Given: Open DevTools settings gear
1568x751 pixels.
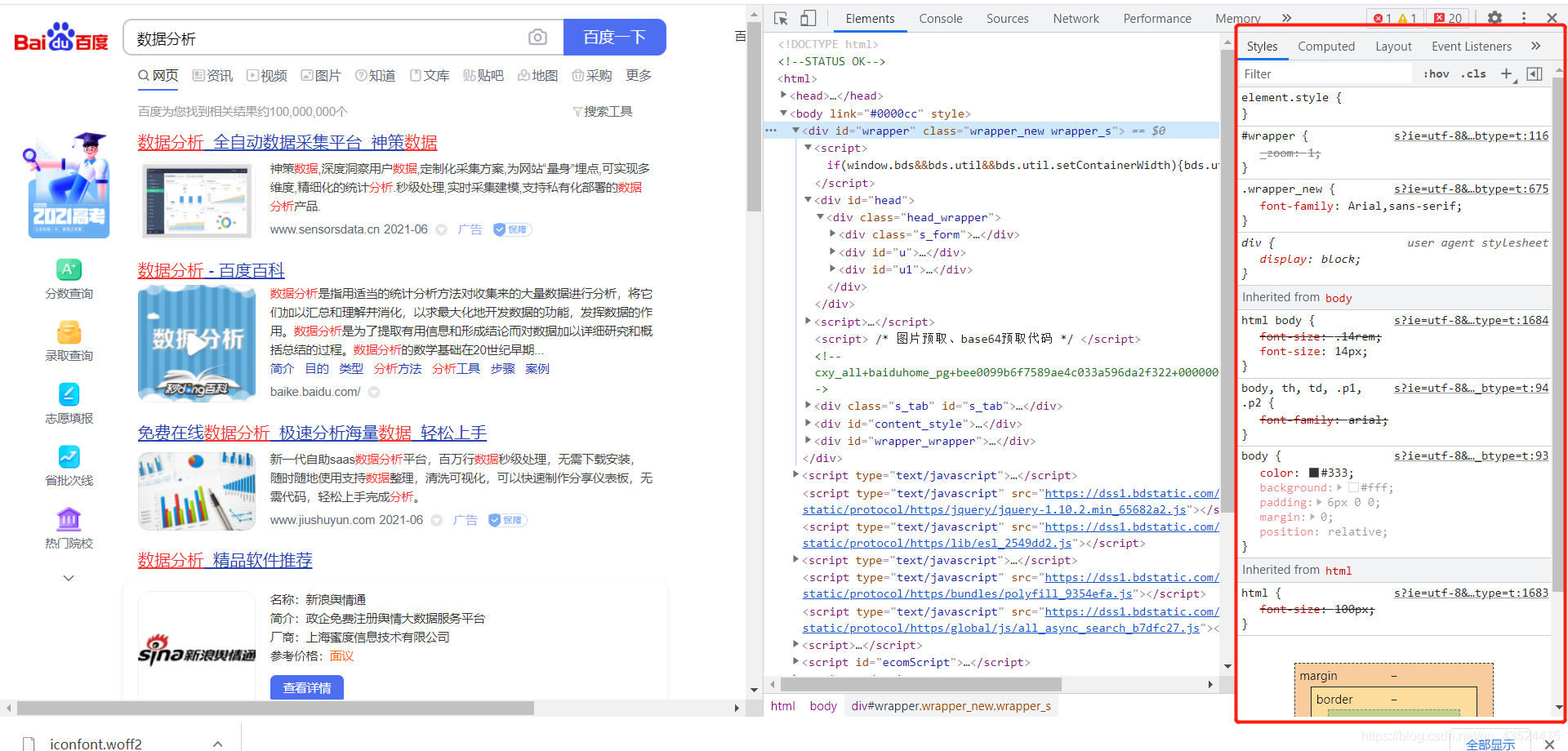Looking at the screenshot, I should [1494, 17].
